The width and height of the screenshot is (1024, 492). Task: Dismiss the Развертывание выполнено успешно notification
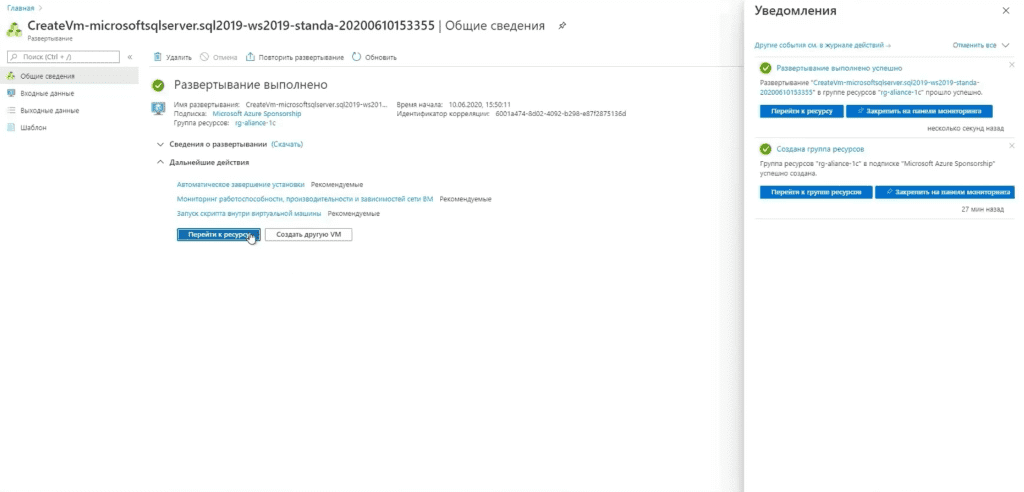pos(1012,64)
